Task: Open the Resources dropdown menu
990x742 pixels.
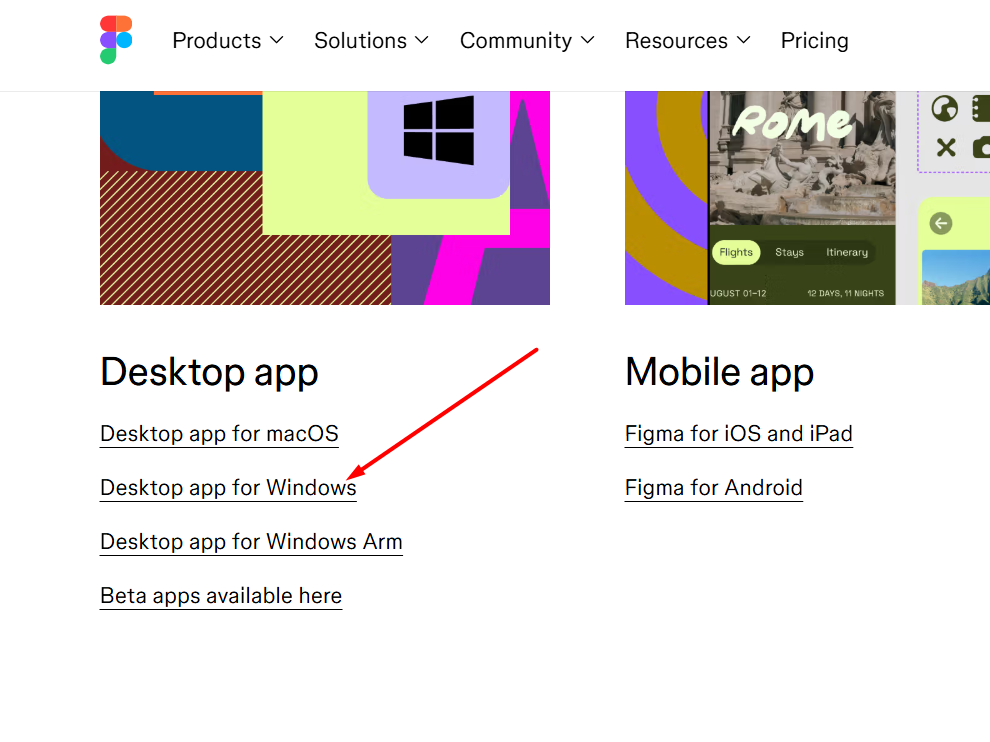Action: [687, 41]
